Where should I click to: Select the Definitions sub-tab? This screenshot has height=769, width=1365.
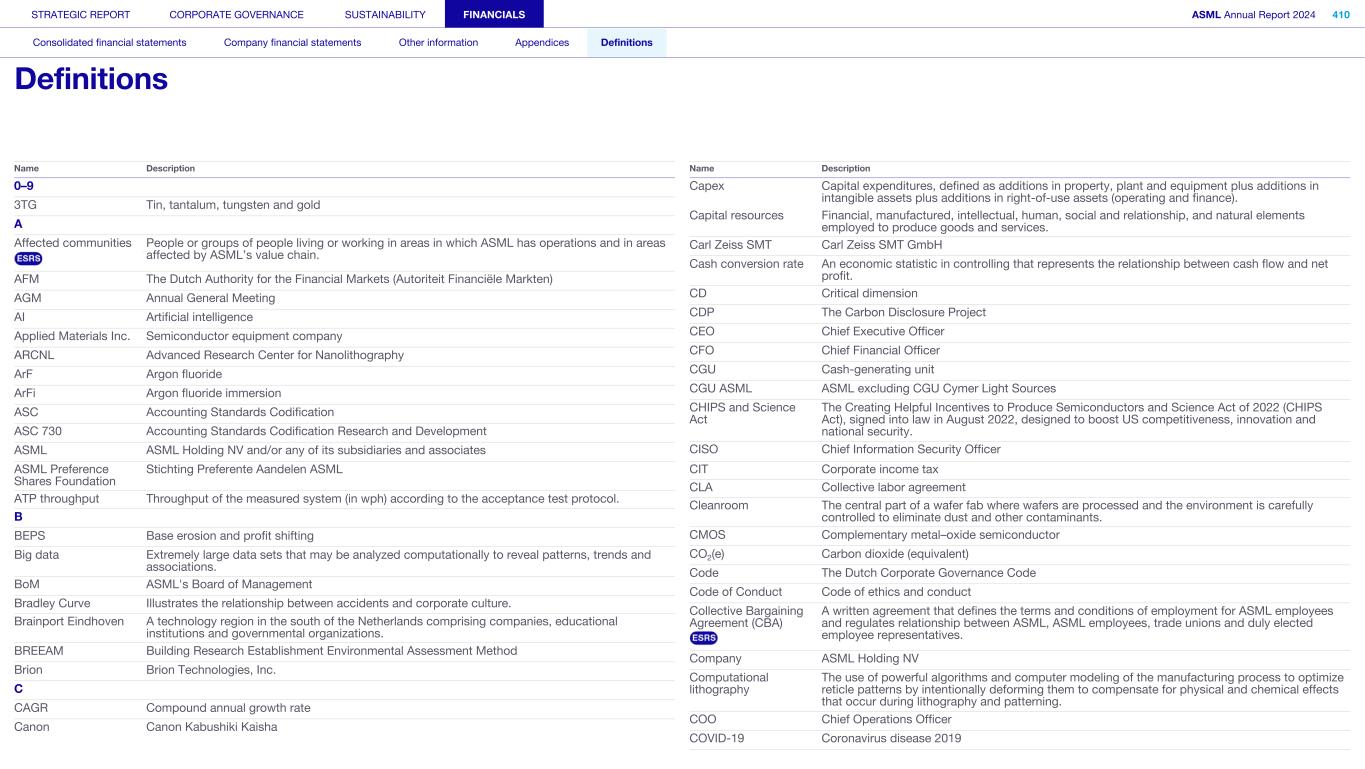[x=626, y=43]
